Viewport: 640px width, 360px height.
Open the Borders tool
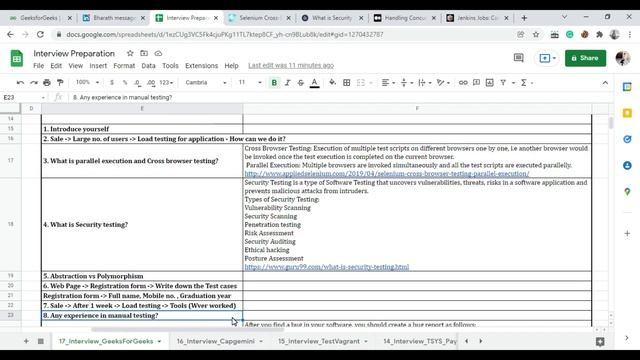347,83
